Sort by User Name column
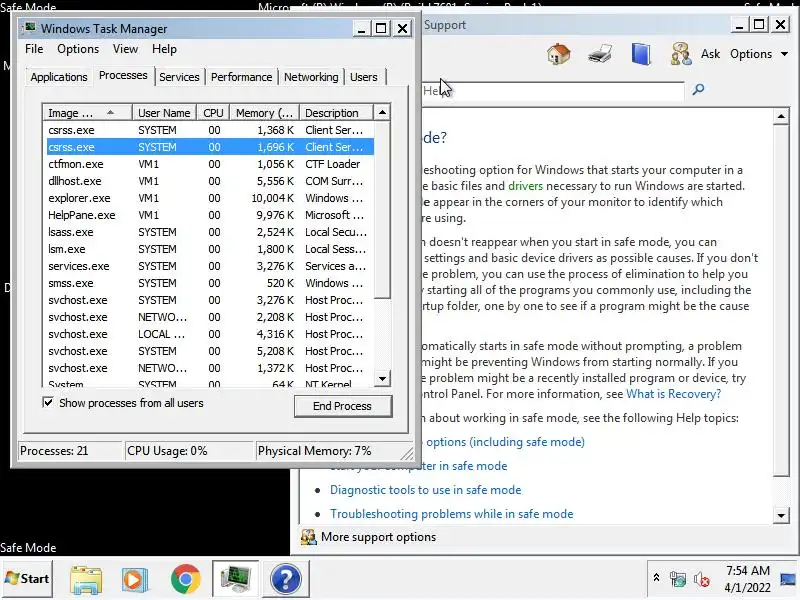 pos(165,113)
